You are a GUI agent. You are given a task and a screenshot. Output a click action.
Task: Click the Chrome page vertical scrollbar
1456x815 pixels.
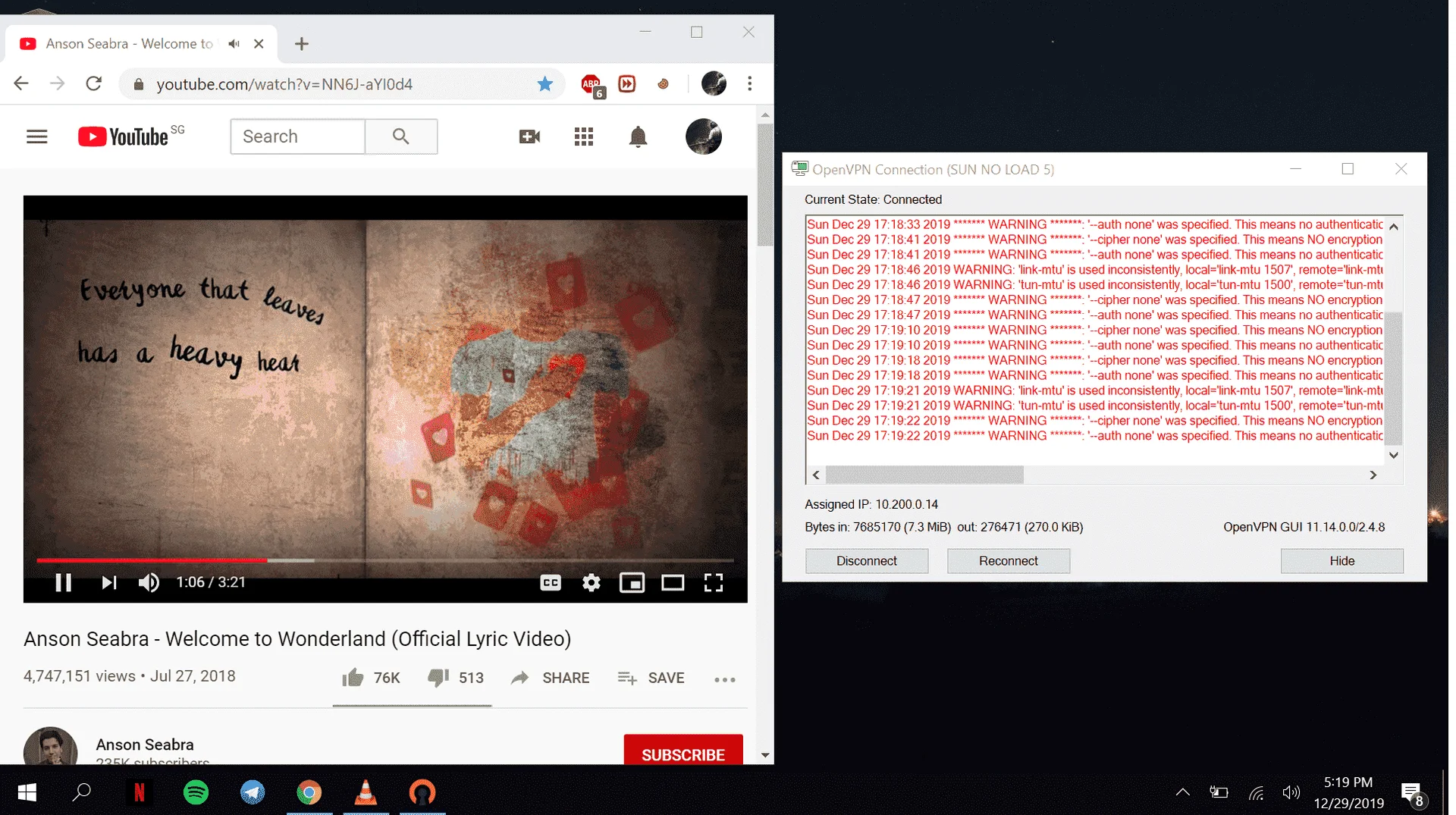pos(765,185)
